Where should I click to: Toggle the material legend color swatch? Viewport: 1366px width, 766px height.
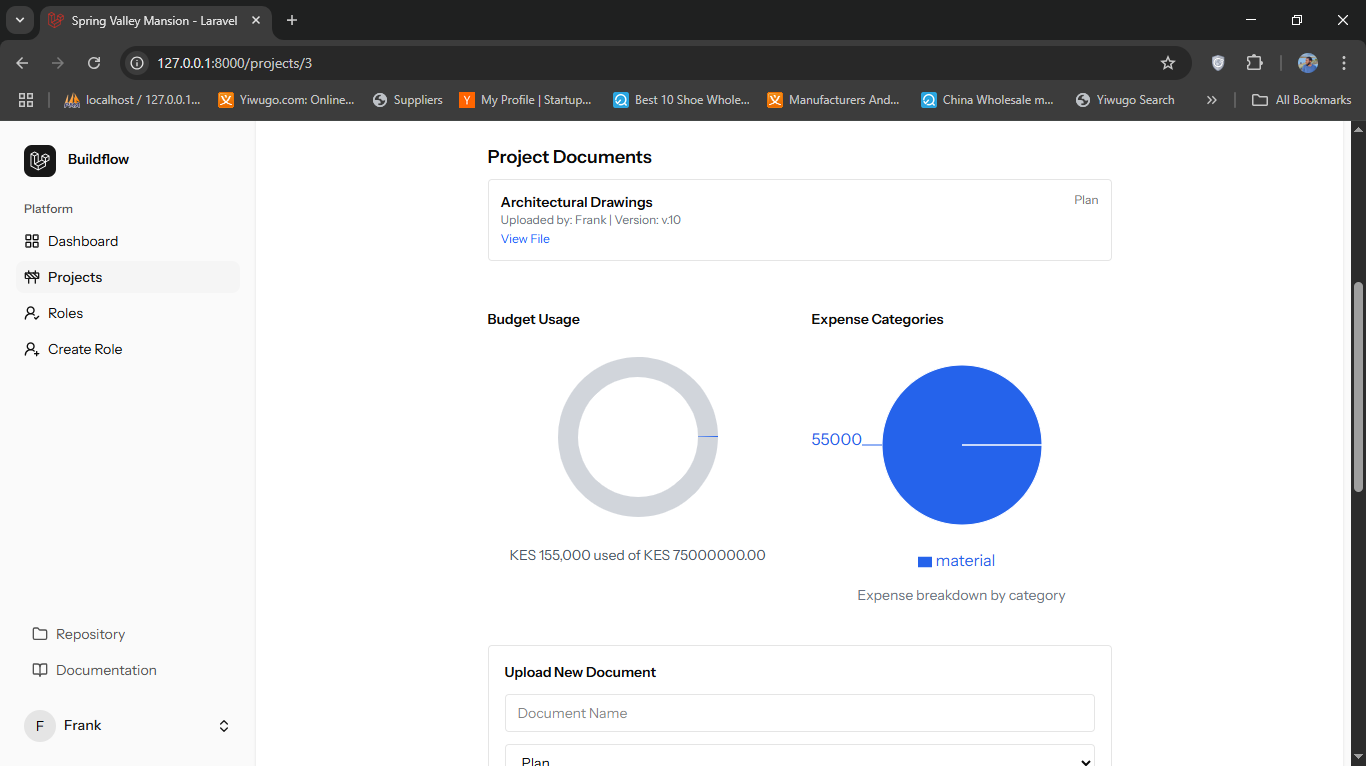[x=925, y=562]
